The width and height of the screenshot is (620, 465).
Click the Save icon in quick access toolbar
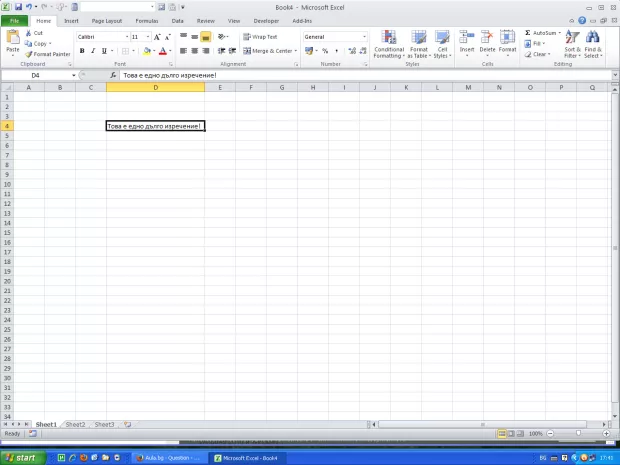[x=18, y=7]
